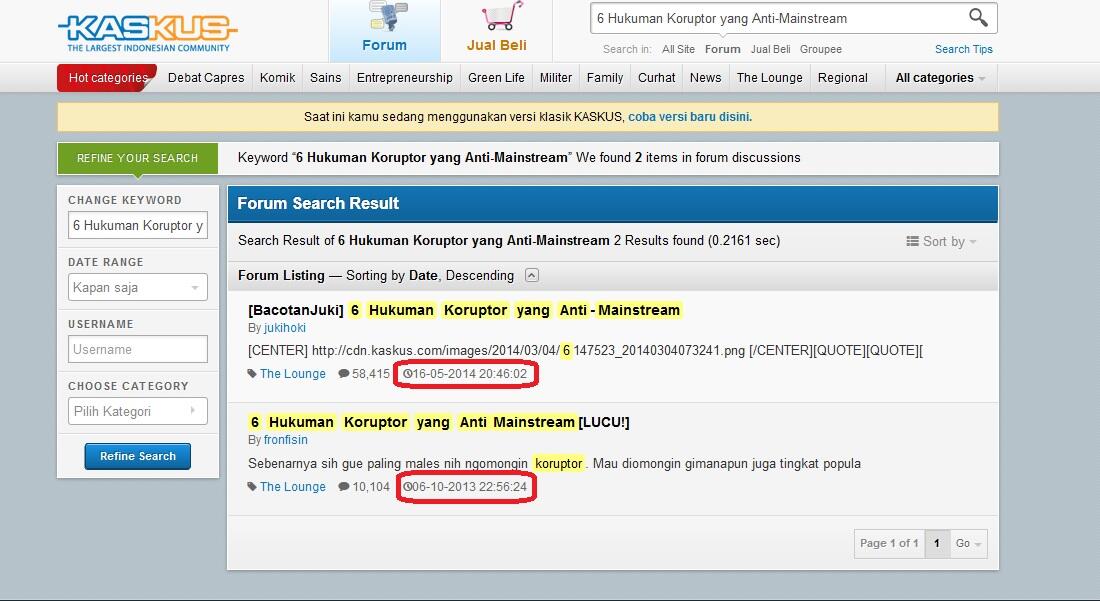Image resolution: width=1100 pixels, height=601 pixels.
Task: Focus the top search input field
Action: pos(779,18)
